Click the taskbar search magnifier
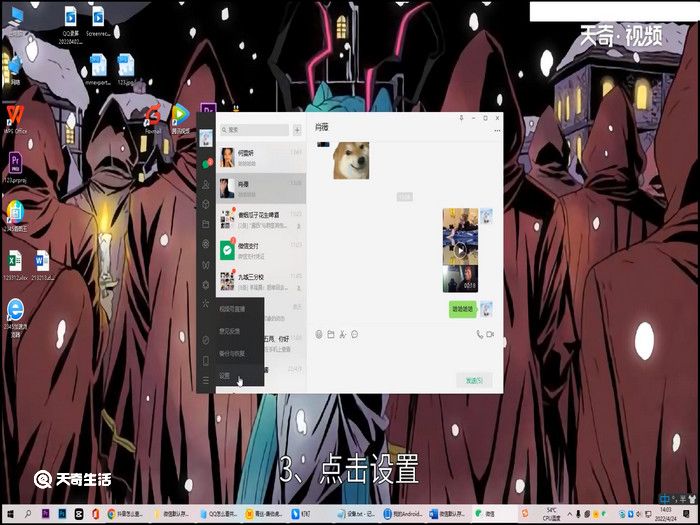Image resolution: width=700 pixels, height=525 pixels. pyautogui.click(x=27, y=514)
